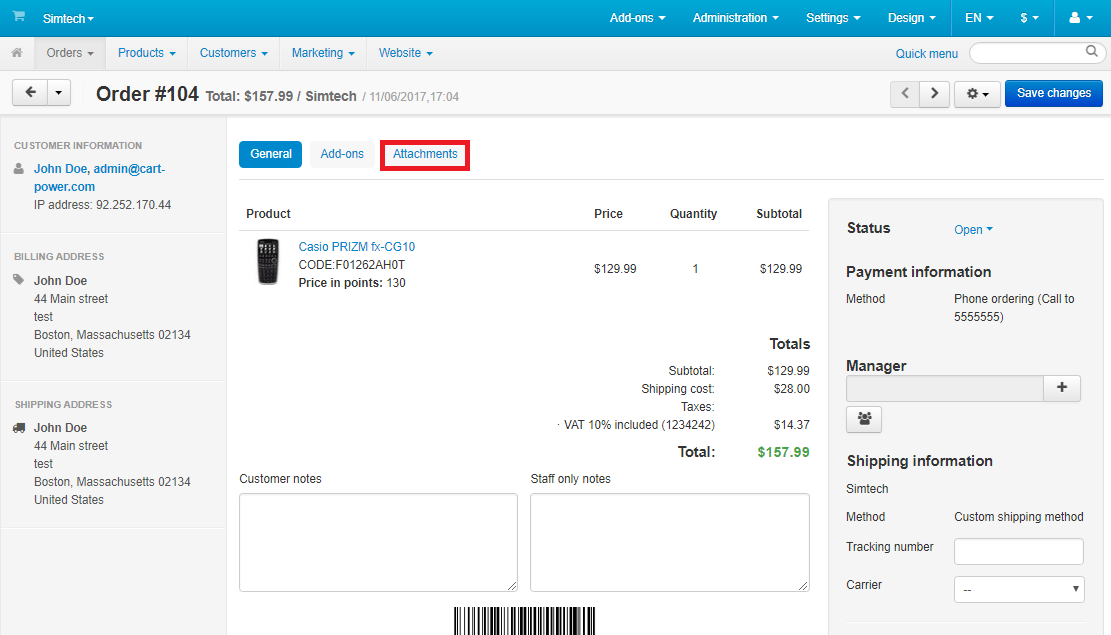
Task: Go to the previous order arrow
Action: tap(906, 93)
